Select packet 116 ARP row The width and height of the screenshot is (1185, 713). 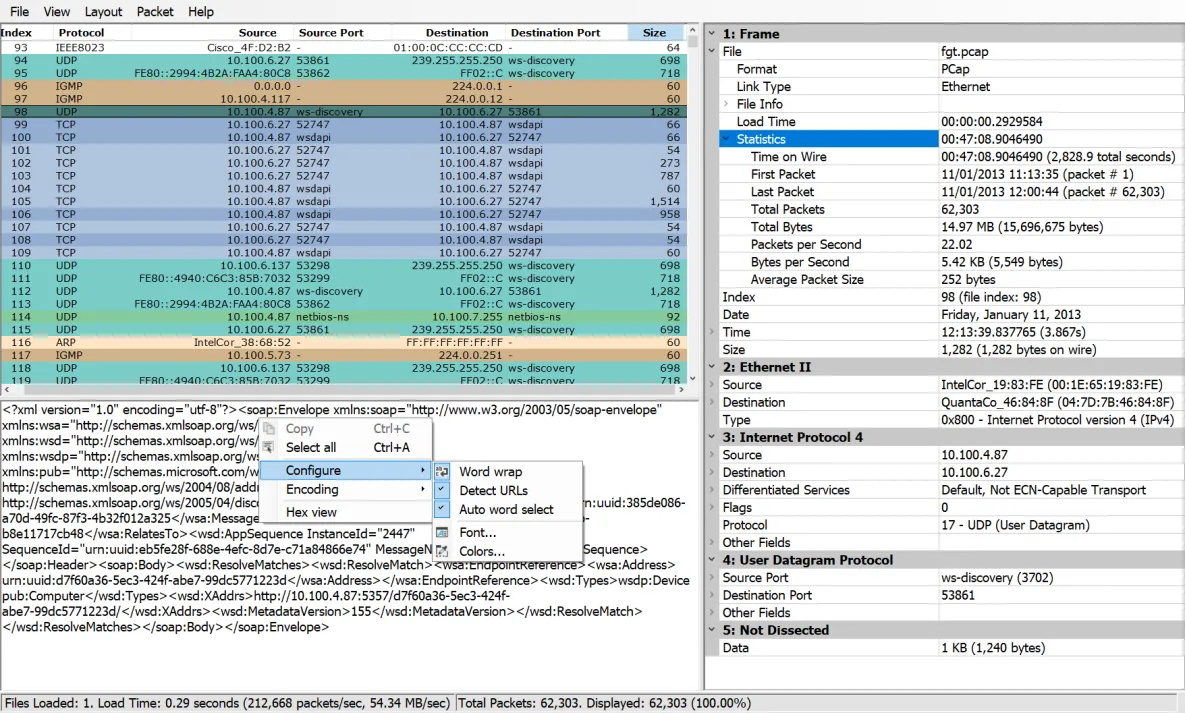tap(343, 343)
